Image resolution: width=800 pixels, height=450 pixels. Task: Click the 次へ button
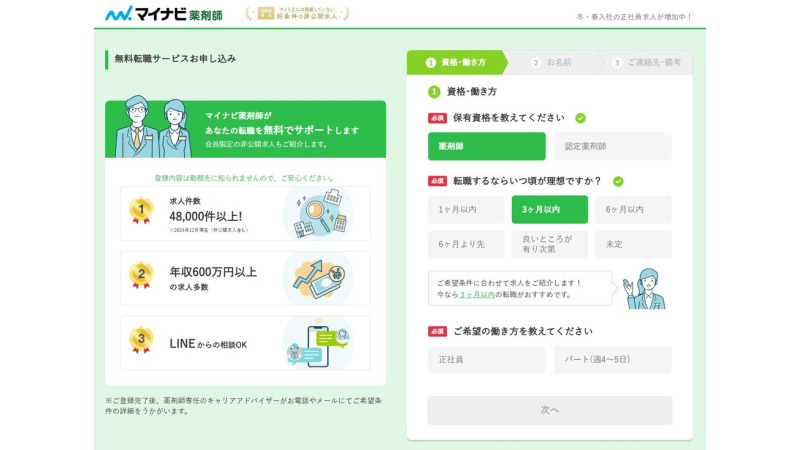coord(549,410)
